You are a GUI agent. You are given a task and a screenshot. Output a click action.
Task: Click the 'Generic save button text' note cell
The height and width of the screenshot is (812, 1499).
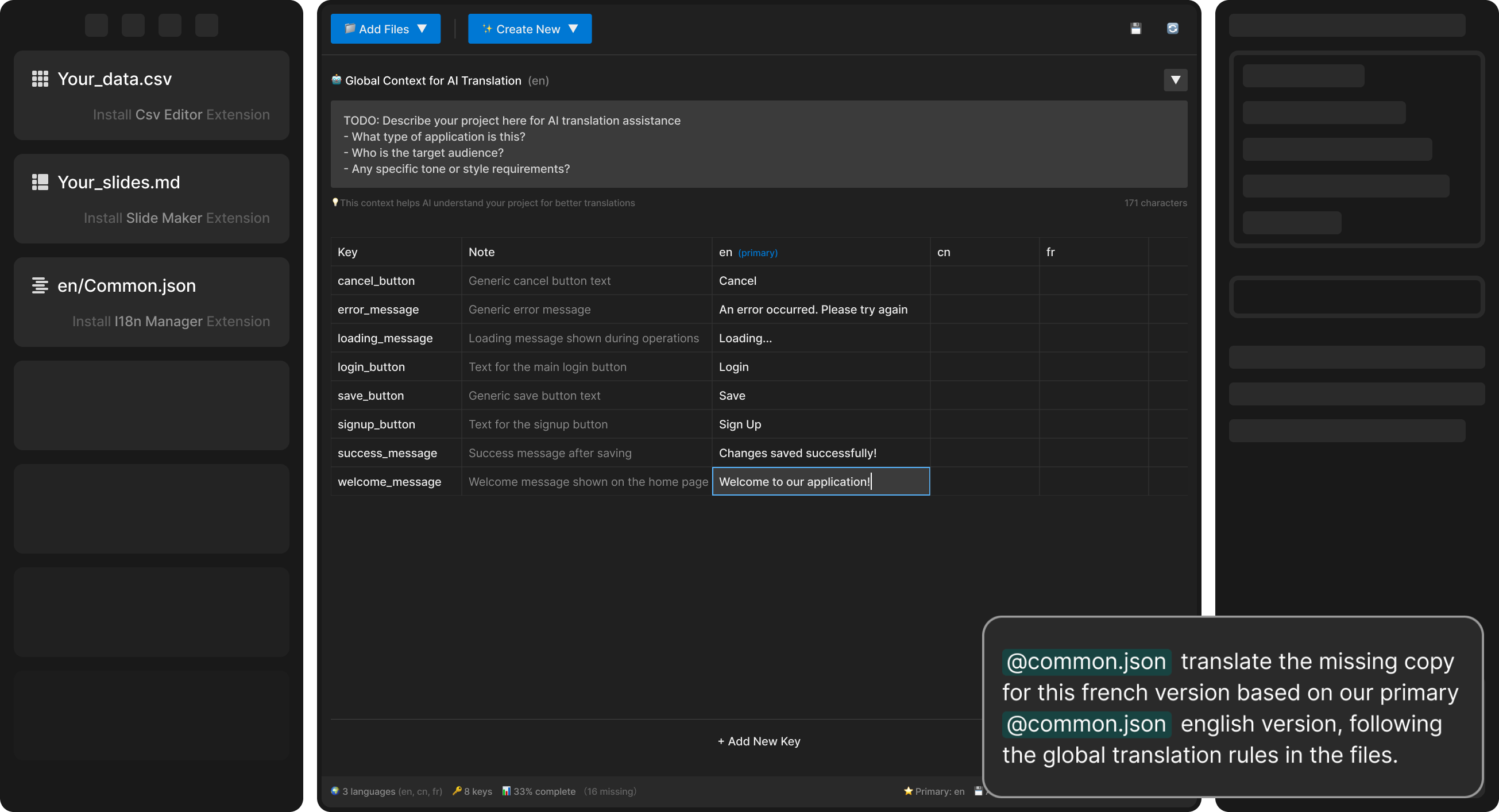[587, 396]
